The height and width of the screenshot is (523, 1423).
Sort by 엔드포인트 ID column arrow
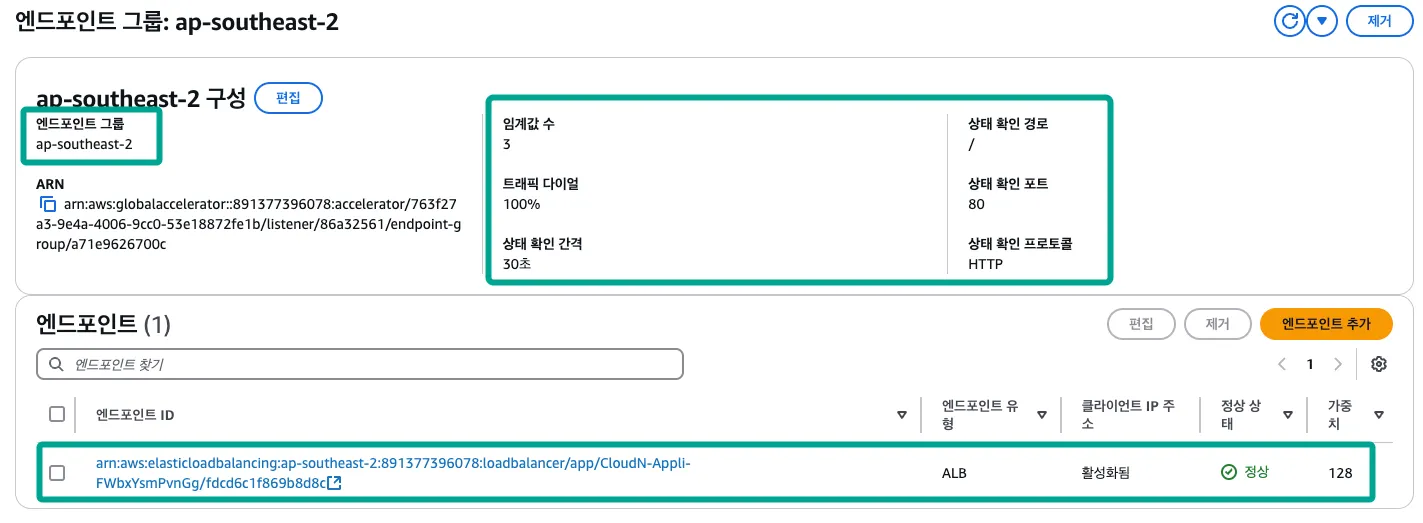pyautogui.click(x=902, y=414)
